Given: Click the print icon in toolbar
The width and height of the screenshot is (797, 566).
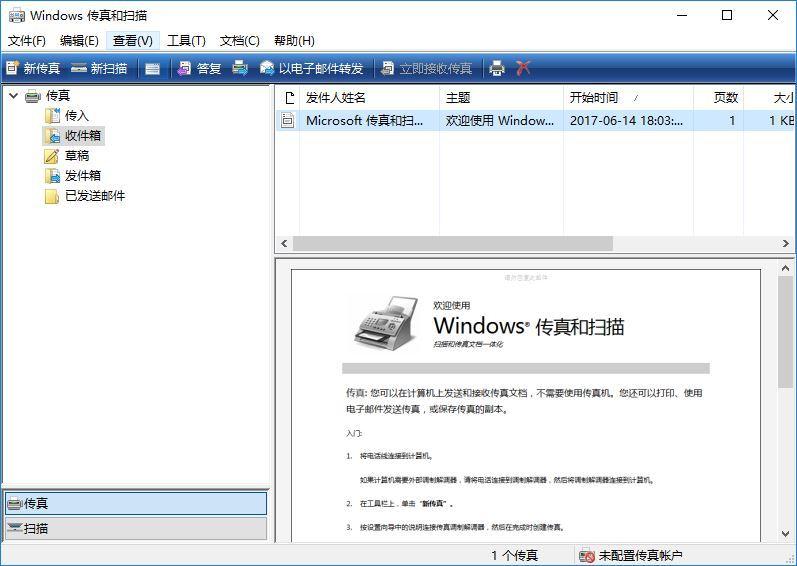Looking at the screenshot, I should (x=497, y=68).
